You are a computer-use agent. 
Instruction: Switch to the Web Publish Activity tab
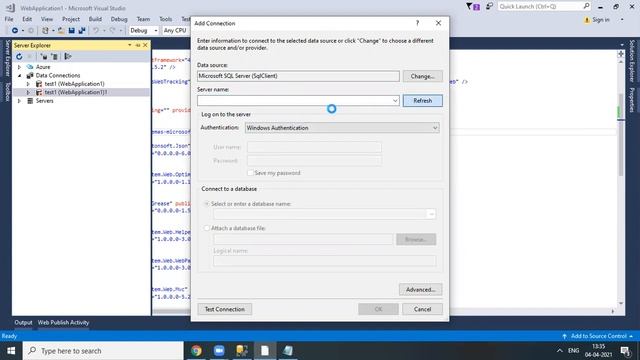coord(63,322)
